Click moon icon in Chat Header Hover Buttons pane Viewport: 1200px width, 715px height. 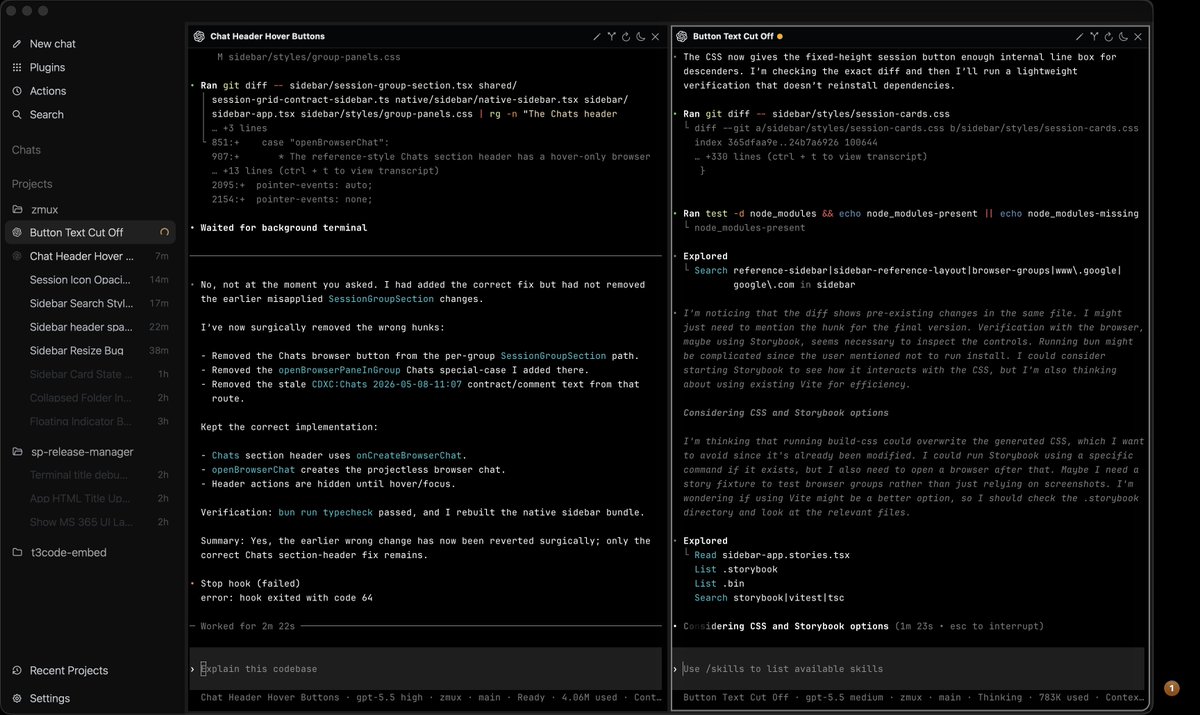640,36
